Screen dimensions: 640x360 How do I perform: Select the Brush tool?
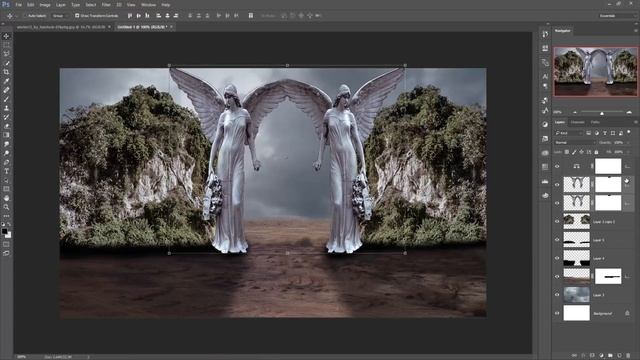click(x=6, y=99)
